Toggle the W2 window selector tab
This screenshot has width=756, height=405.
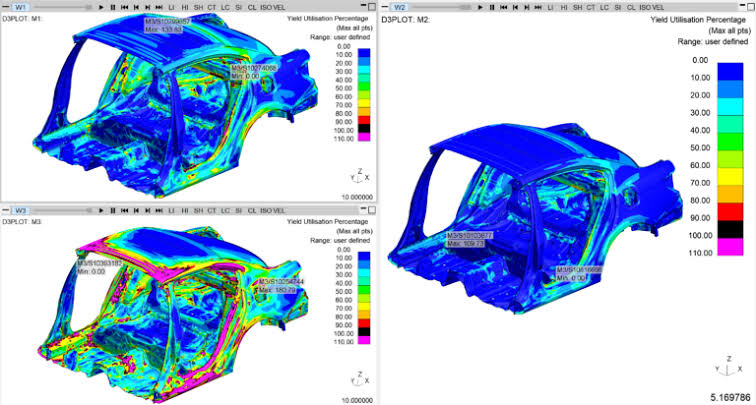click(399, 7)
